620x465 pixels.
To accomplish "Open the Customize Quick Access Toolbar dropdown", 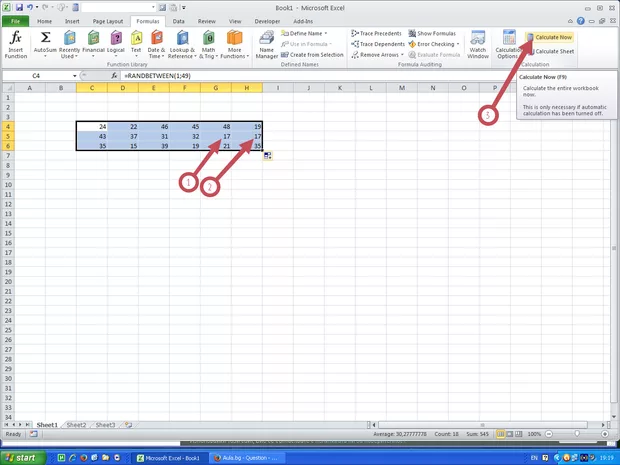I will 184,8.
